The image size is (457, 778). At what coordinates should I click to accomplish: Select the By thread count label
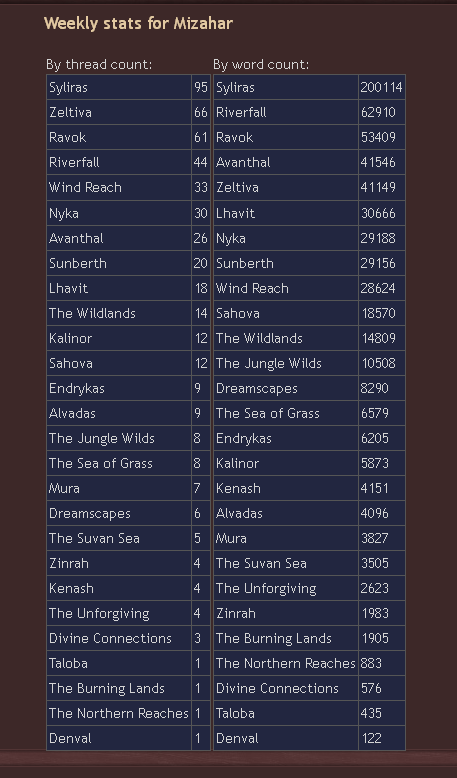tap(99, 65)
